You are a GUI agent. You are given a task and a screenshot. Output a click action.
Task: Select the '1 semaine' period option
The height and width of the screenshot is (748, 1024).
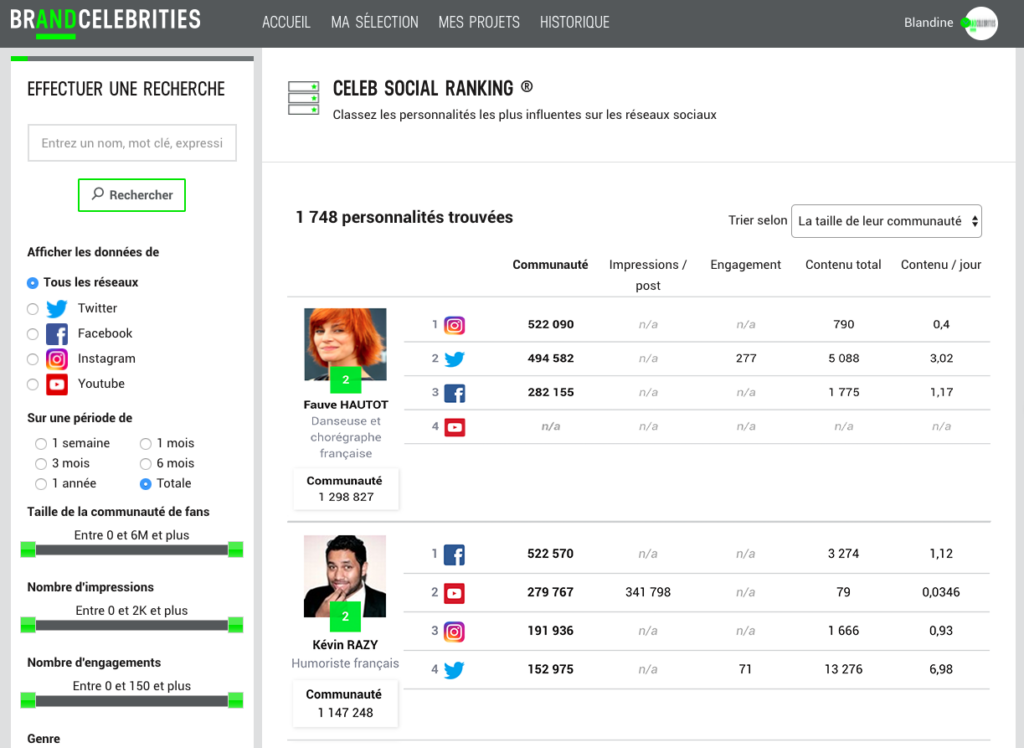41,444
